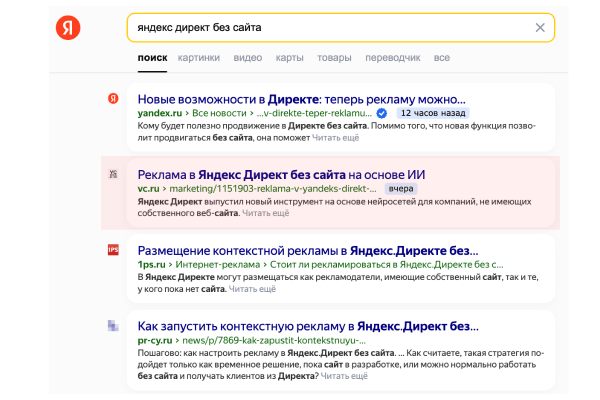Open the Yandex logo home link
600x400 pixels.
(x=68, y=28)
